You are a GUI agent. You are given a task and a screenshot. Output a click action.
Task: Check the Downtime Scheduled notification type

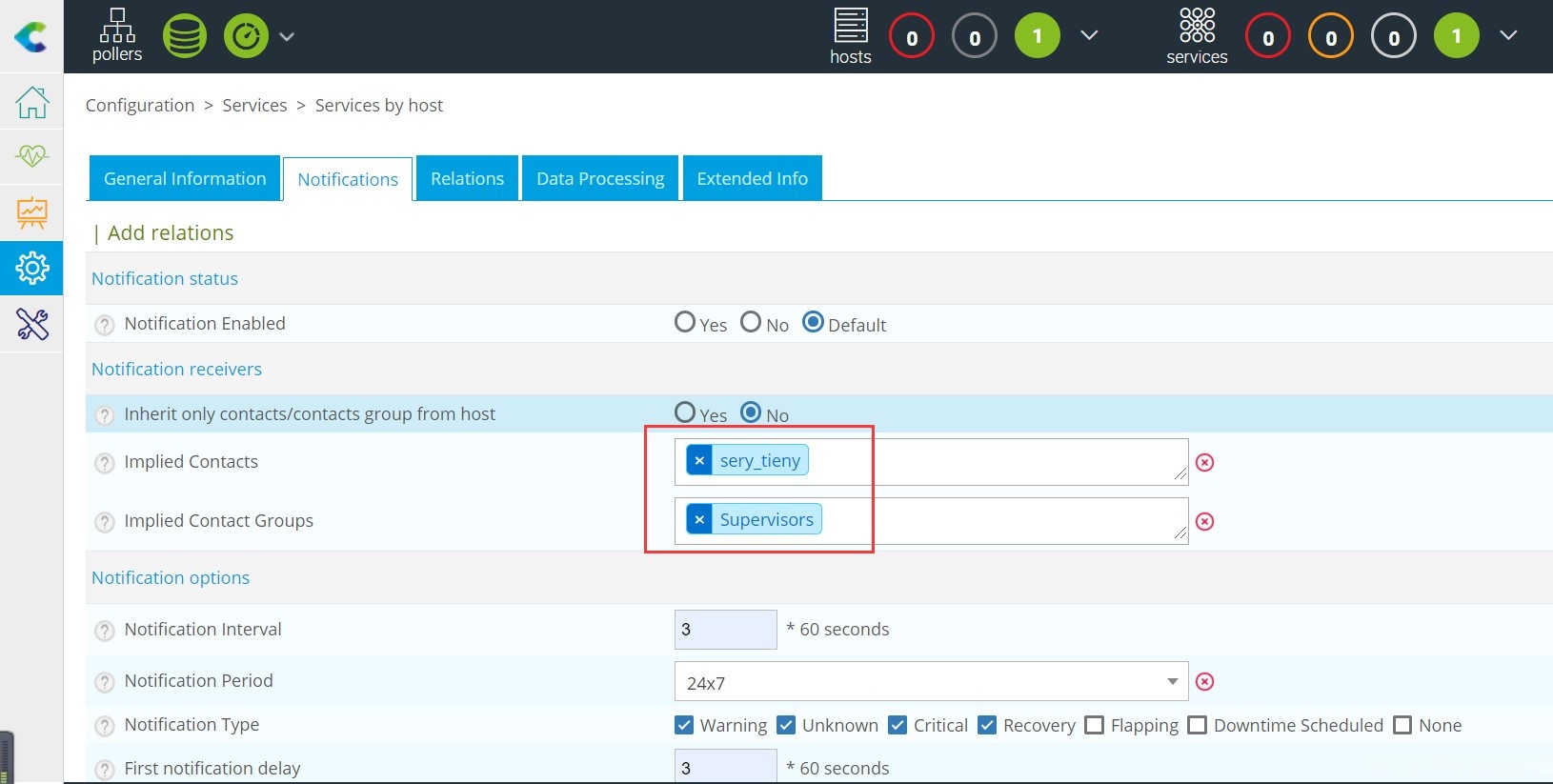tap(1198, 725)
